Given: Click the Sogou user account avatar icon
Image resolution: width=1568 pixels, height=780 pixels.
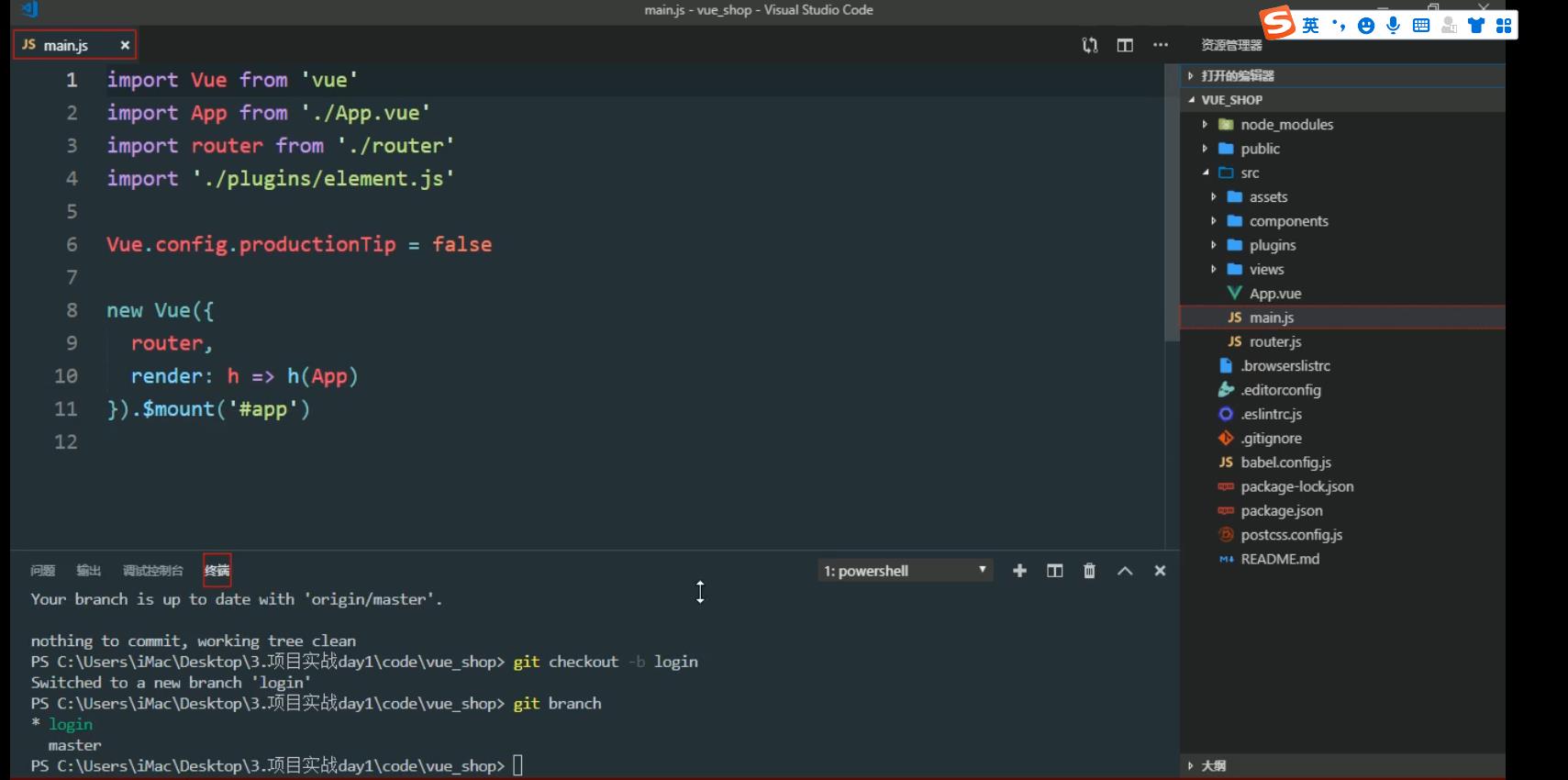Looking at the screenshot, I should tap(1449, 26).
